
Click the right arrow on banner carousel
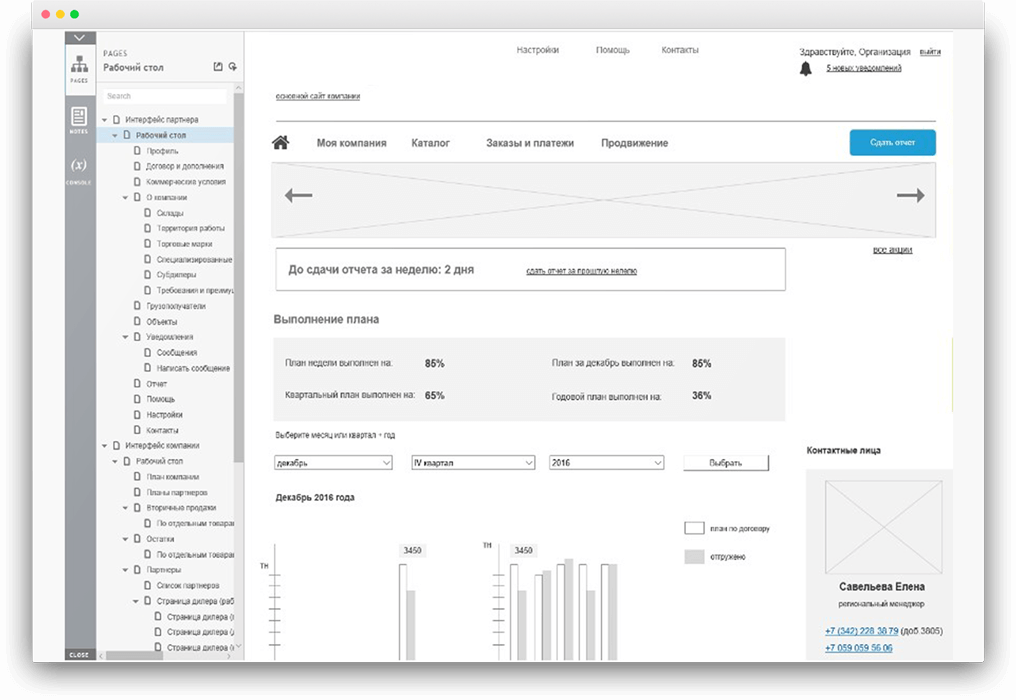pyautogui.click(x=910, y=196)
